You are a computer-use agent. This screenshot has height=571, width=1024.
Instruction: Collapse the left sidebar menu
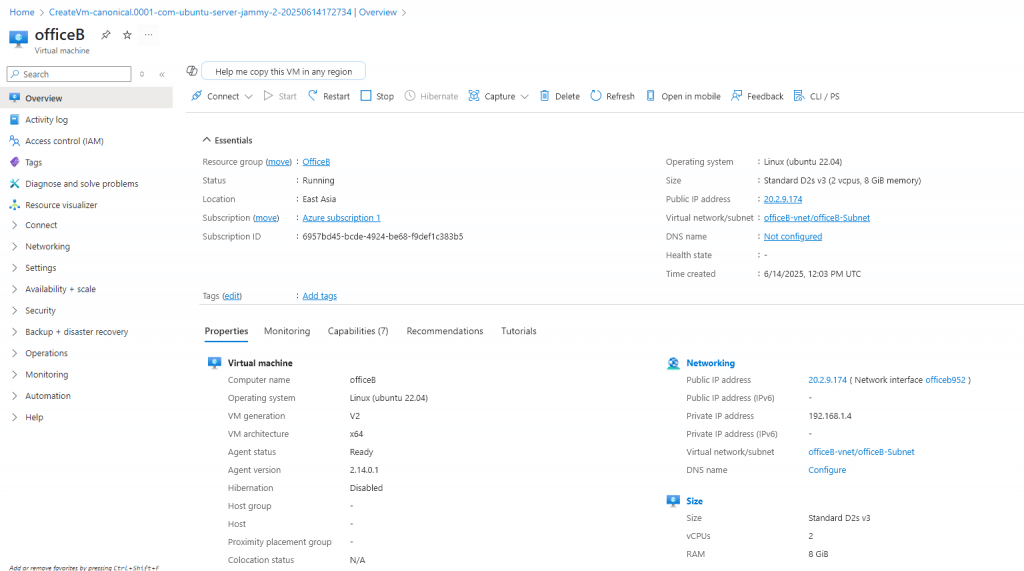coord(162,74)
